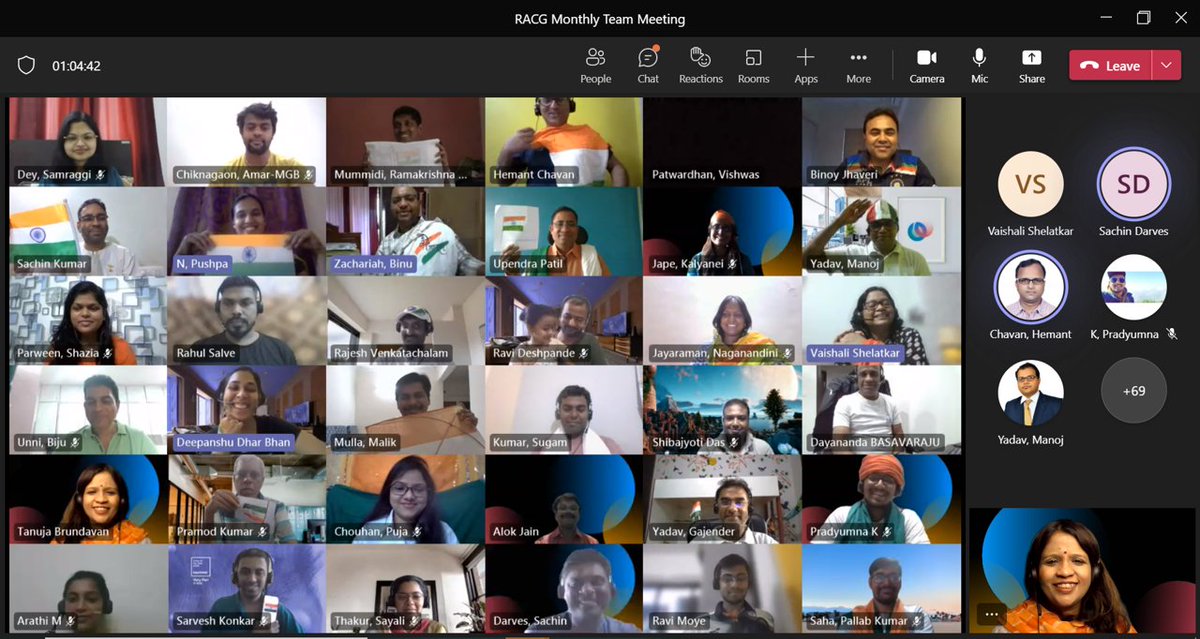
Task: Select Saha, Pallab Kumar video tile
Action: (x=881, y=589)
